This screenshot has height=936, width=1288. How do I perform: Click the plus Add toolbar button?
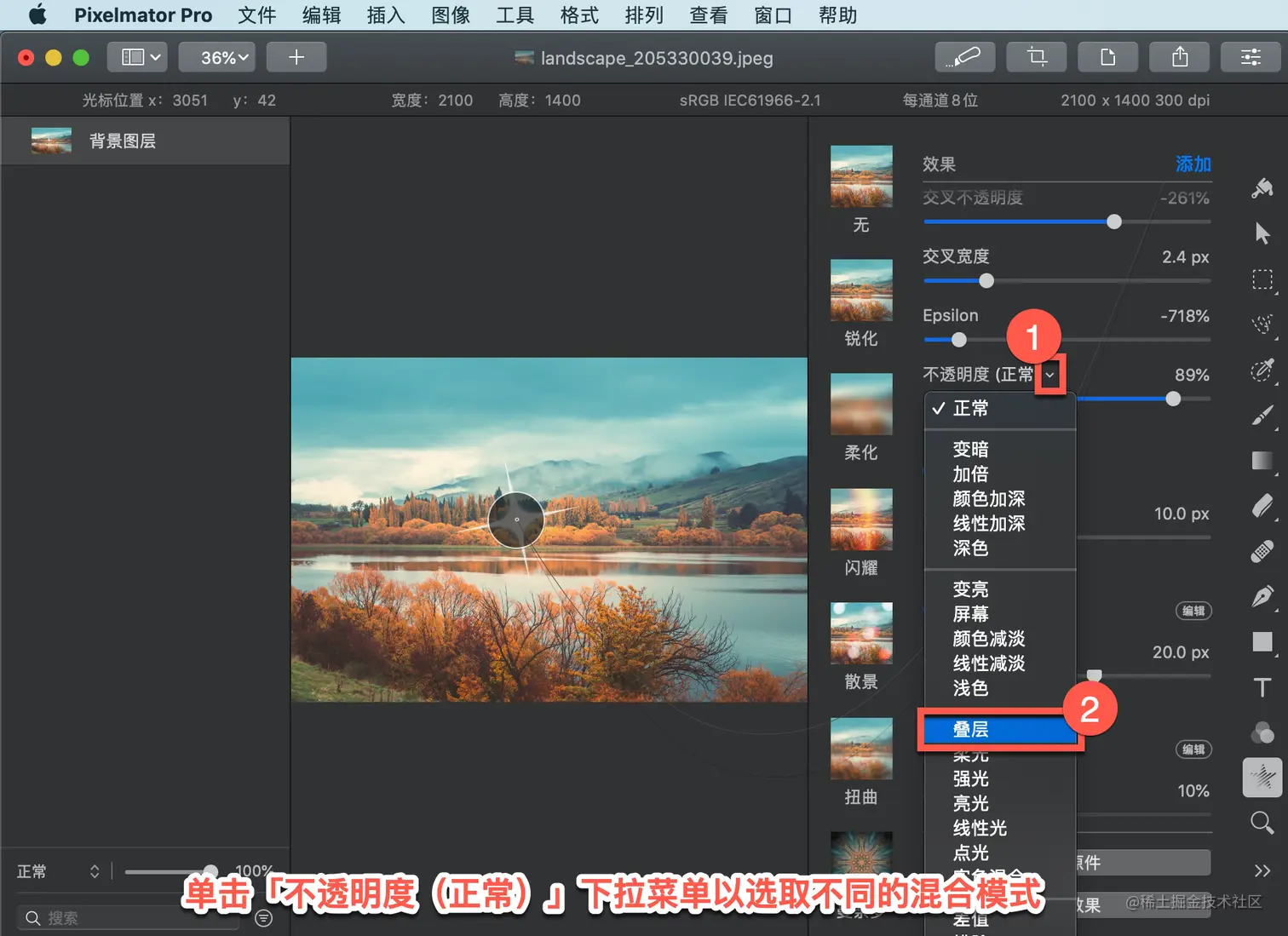296,57
